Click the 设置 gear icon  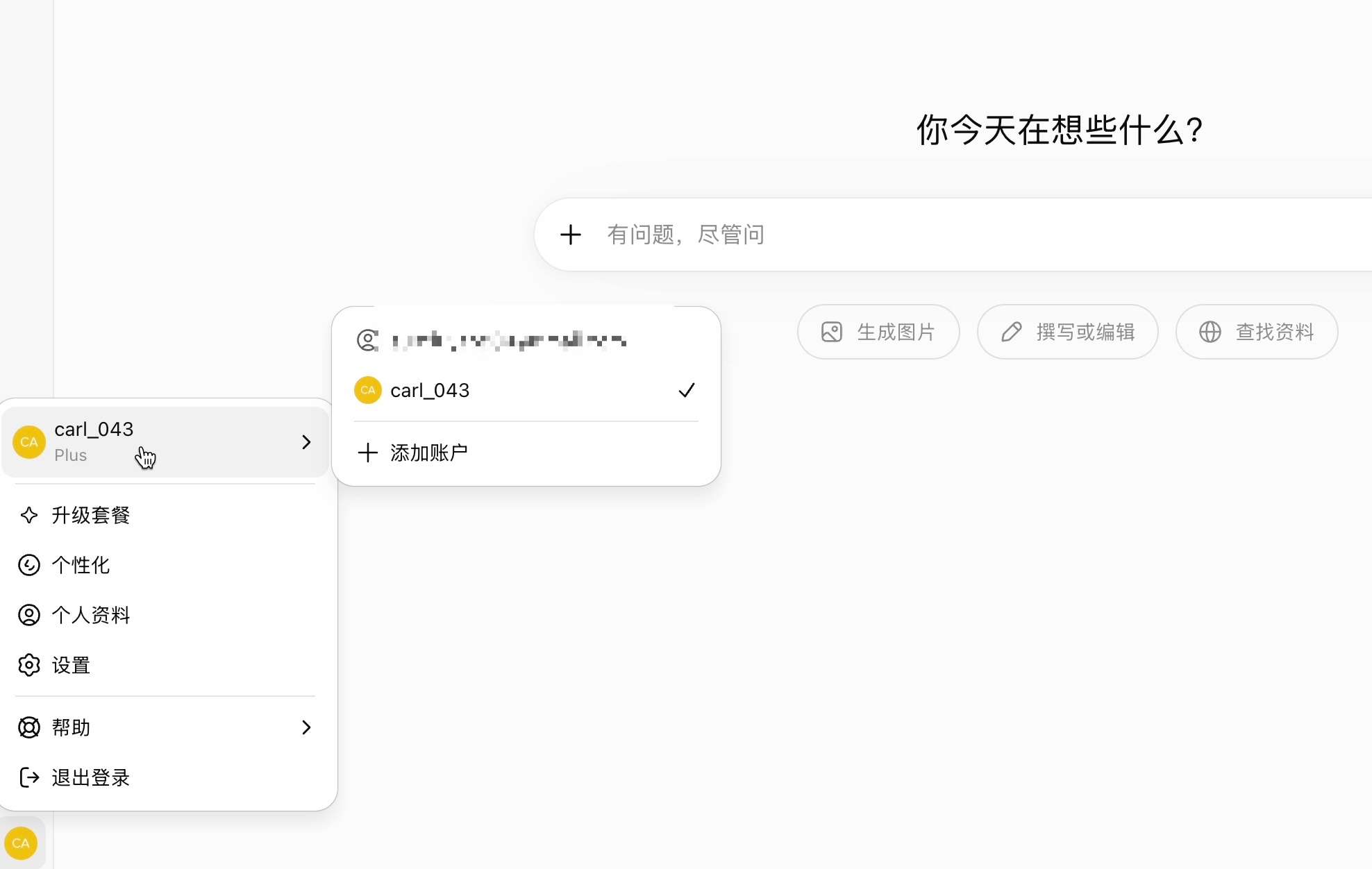[29, 665]
